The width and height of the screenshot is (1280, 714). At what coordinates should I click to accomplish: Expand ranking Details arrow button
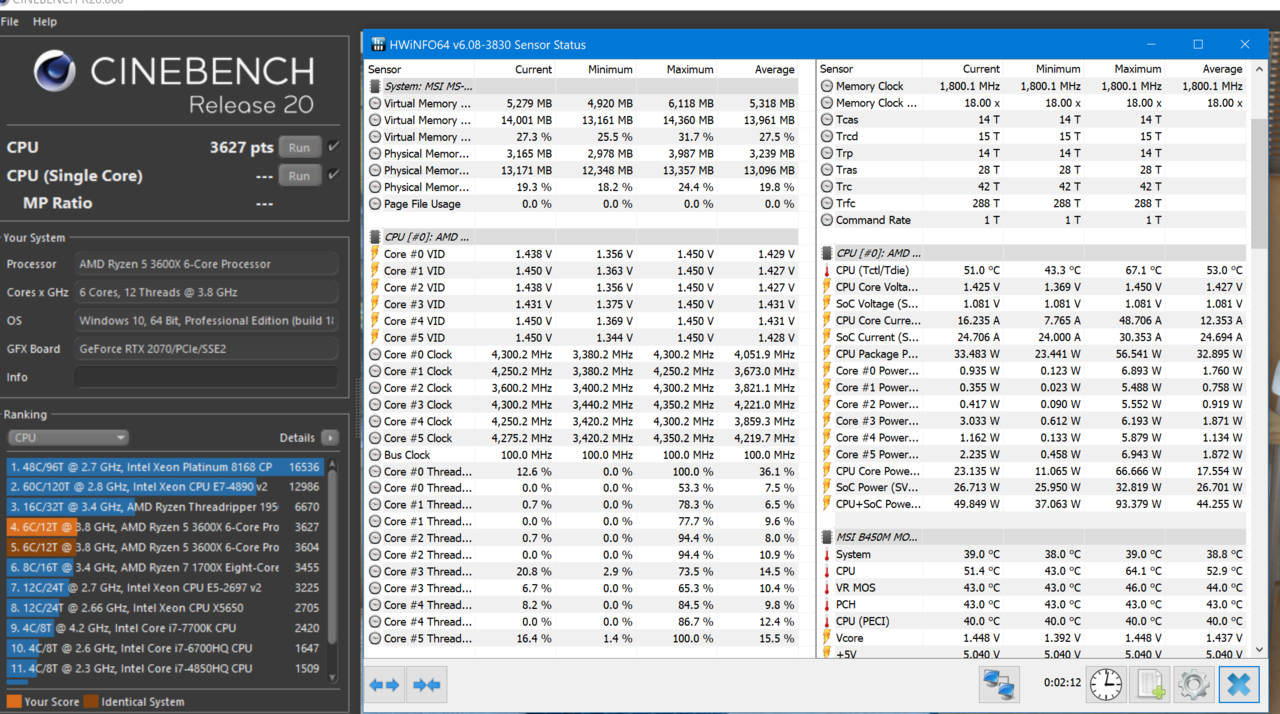coord(330,438)
